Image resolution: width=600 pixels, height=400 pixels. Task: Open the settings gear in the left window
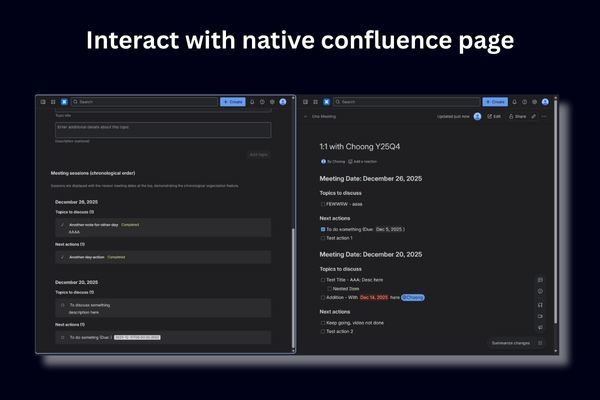pyautogui.click(x=272, y=102)
